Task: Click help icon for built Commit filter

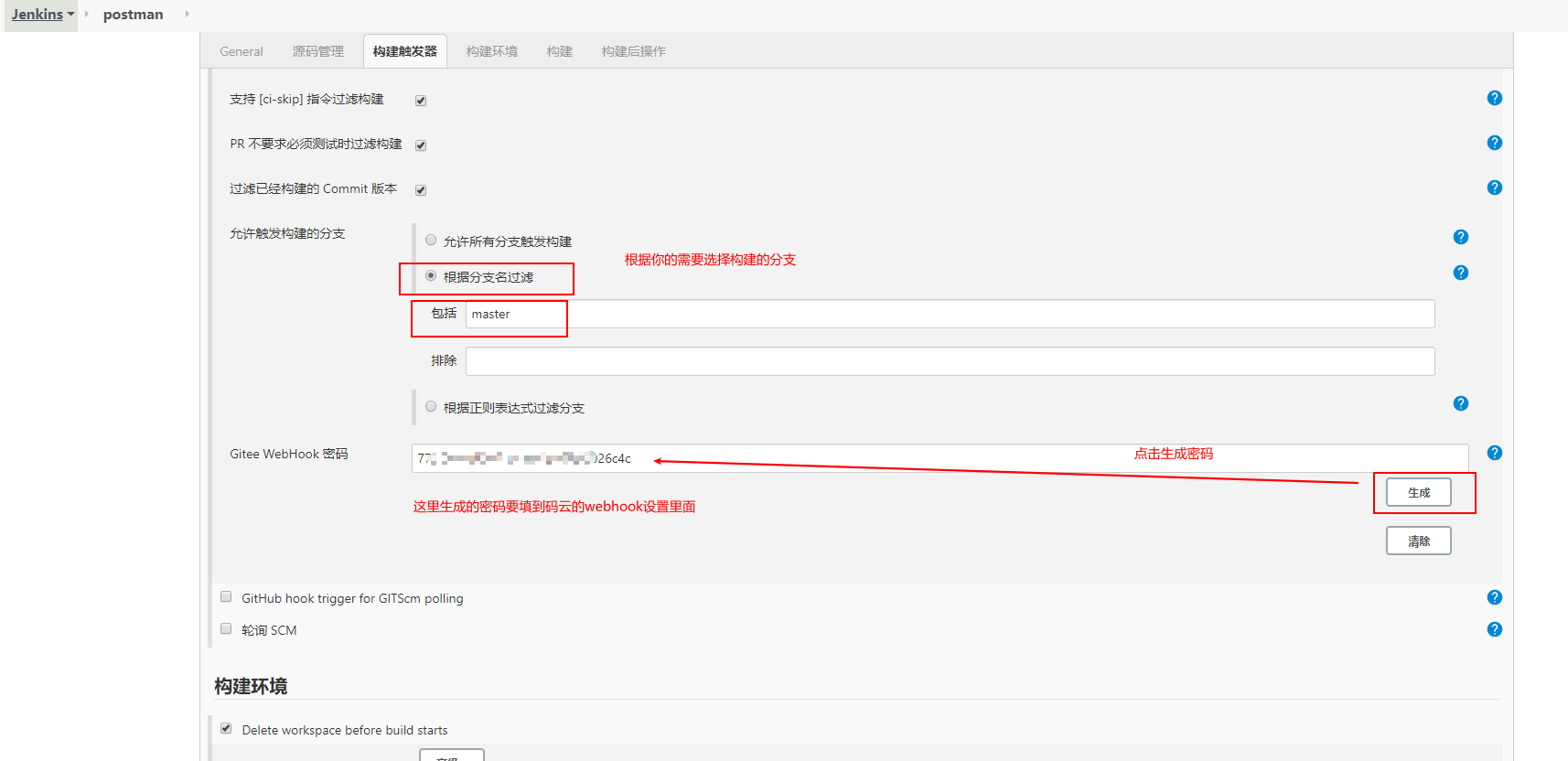Action: point(1494,188)
